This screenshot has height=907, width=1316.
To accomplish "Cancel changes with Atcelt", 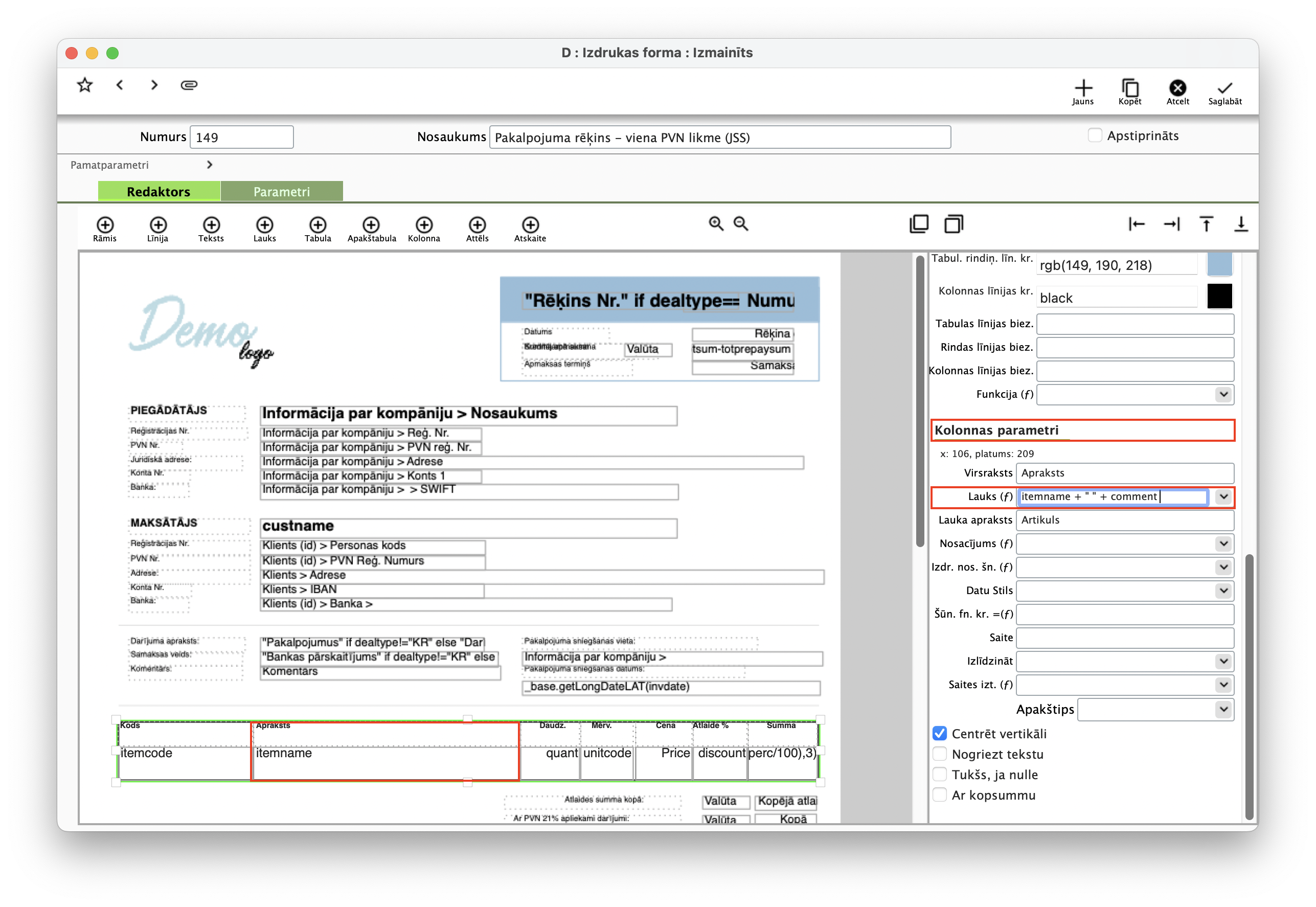I will point(1177,92).
